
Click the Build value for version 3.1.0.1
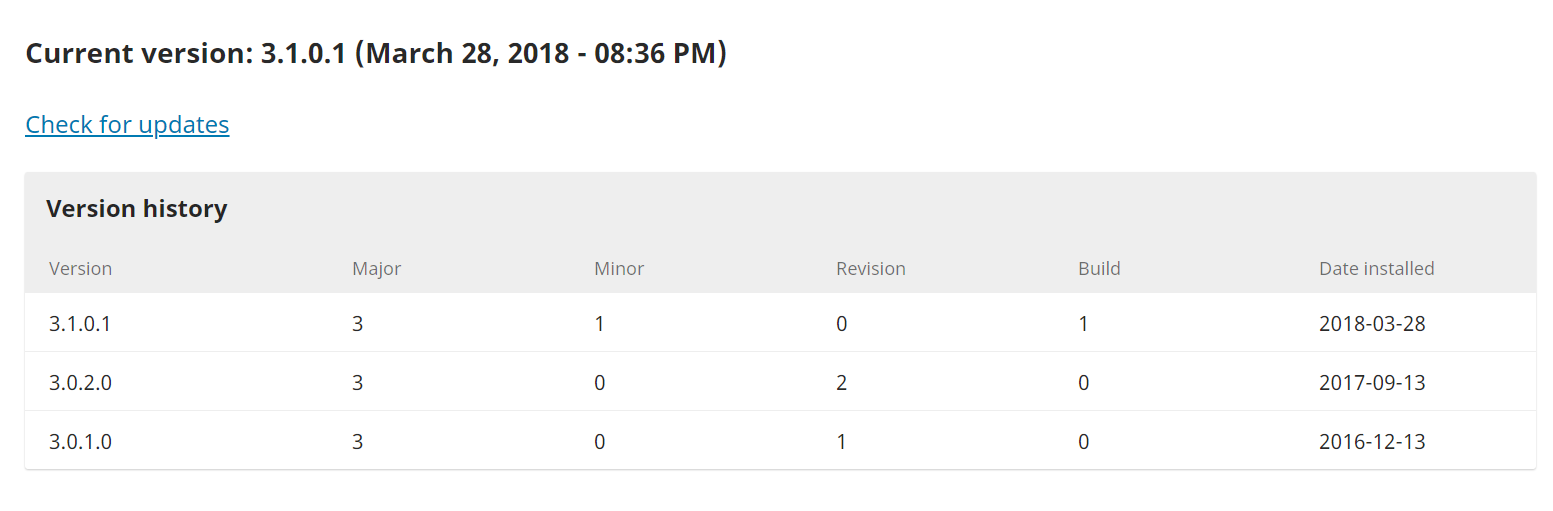tap(1083, 324)
